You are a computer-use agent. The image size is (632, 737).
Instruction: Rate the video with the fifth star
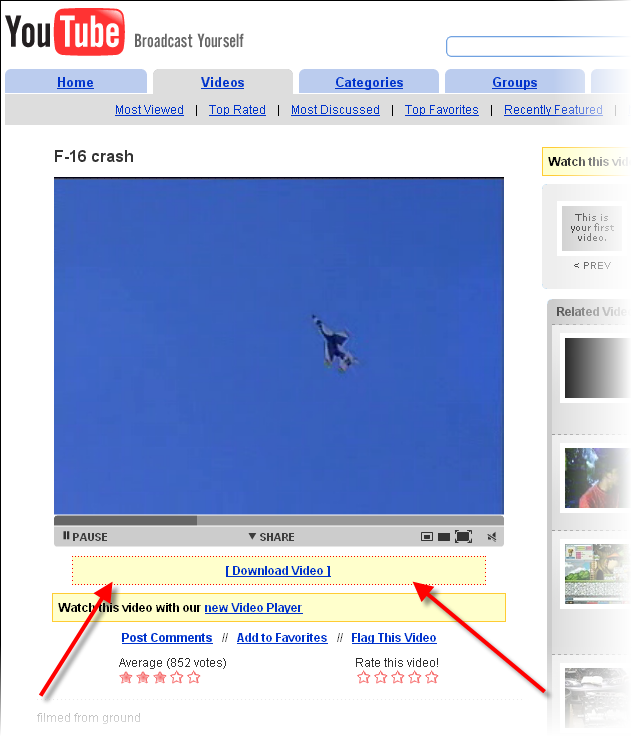point(431,677)
